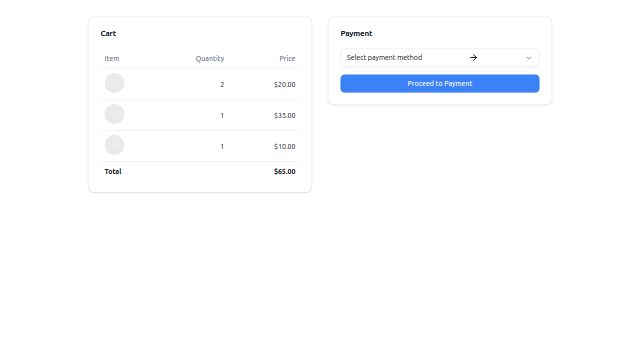Expand the payment method chevron
The width and height of the screenshot is (640, 360).
[529, 58]
